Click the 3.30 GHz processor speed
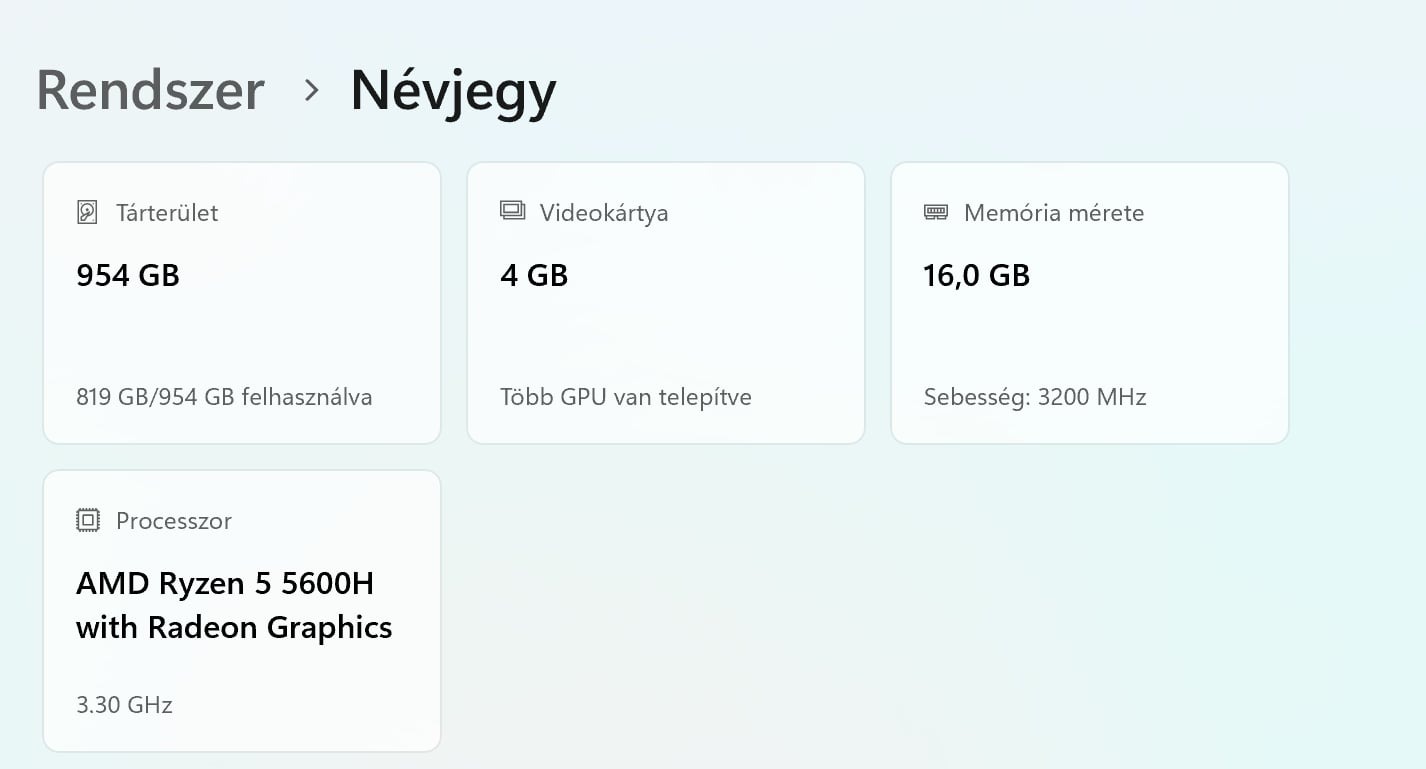The image size is (1426, 769). pos(124,705)
